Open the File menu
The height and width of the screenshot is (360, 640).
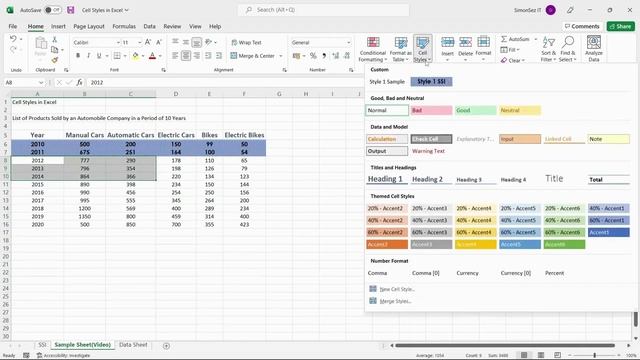[x=13, y=26]
